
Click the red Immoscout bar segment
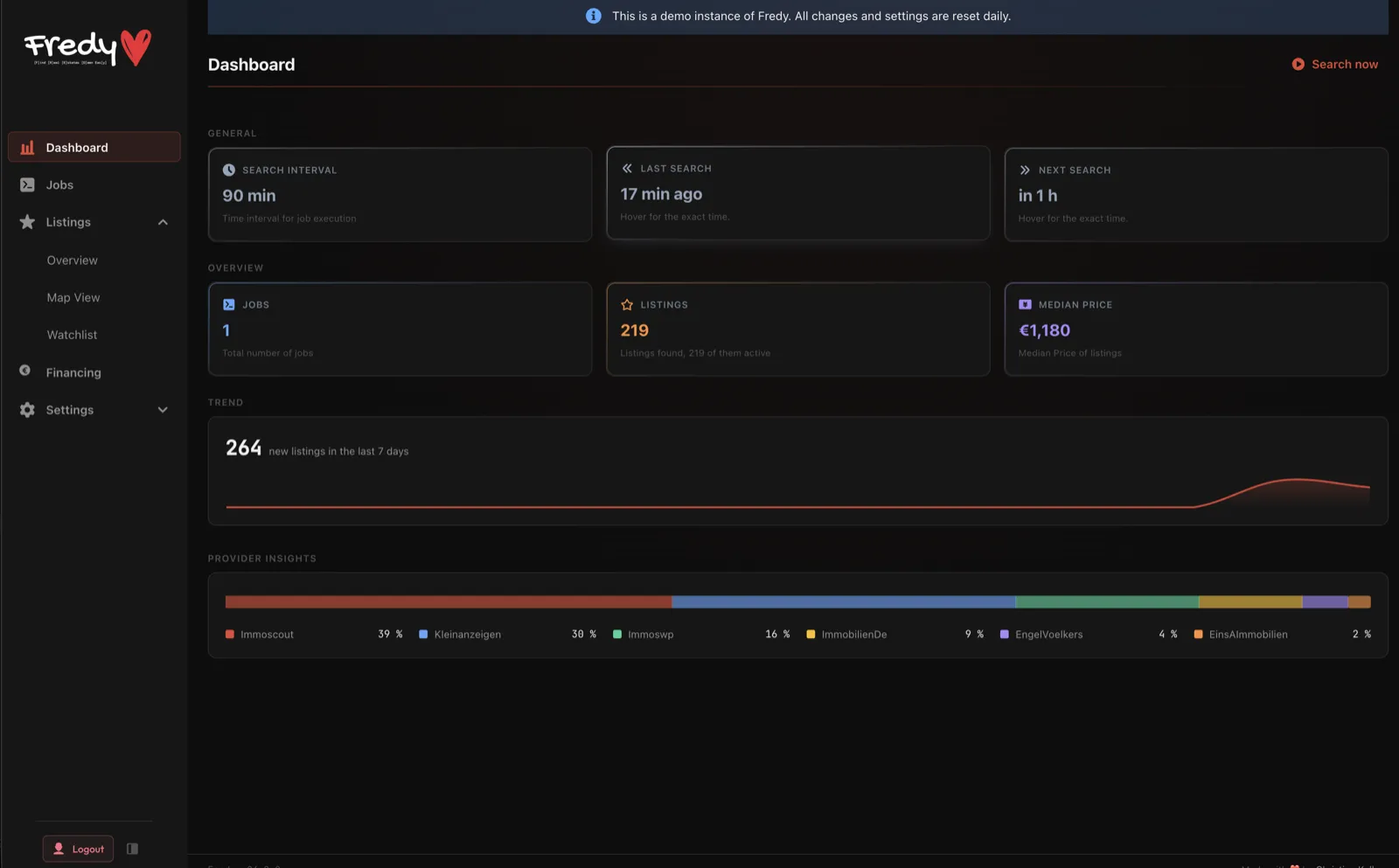point(449,601)
